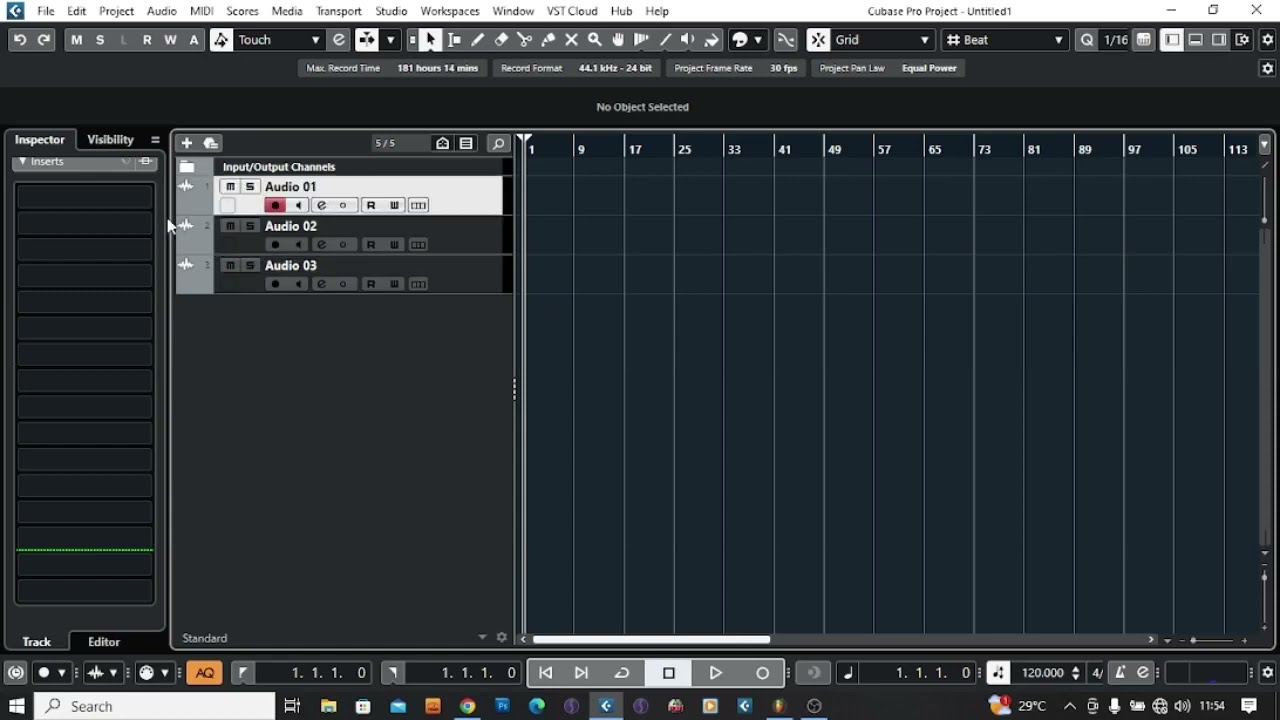Image resolution: width=1280 pixels, height=720 pixels.
Task: Switch to the Editor tab in Inspector
Action: pos(104,642)
